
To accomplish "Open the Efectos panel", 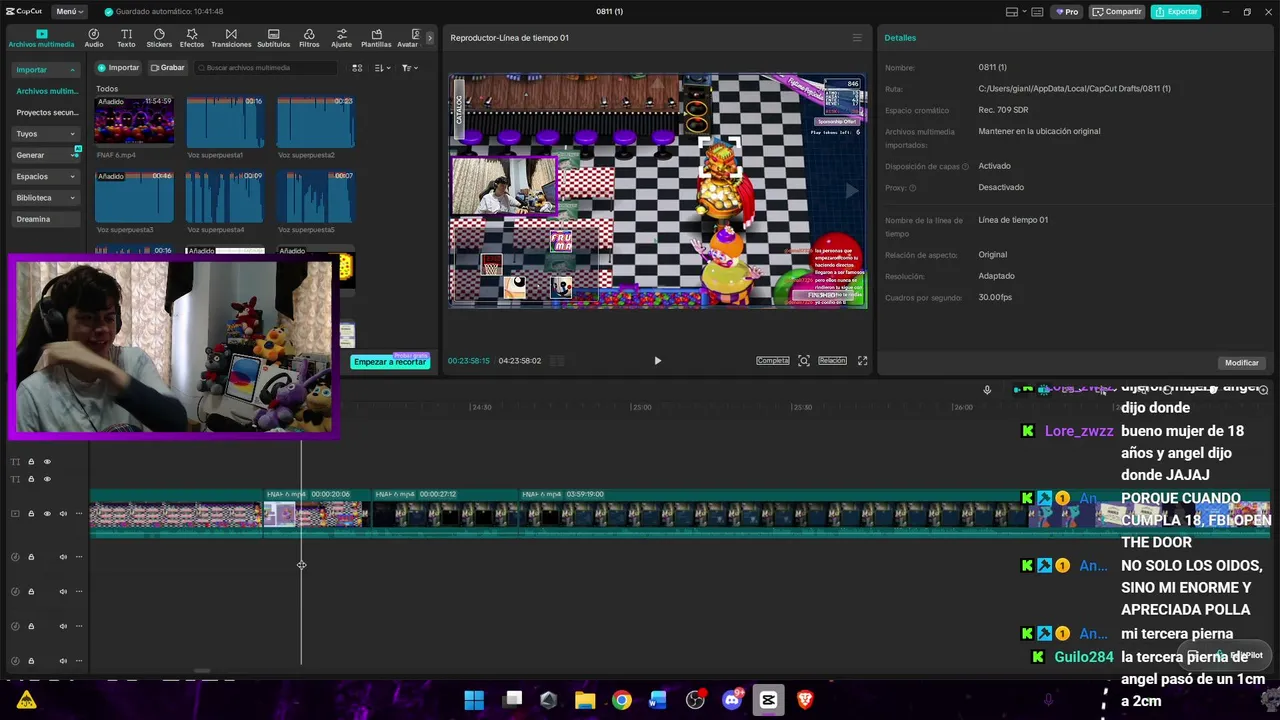I will coord(192,38).
